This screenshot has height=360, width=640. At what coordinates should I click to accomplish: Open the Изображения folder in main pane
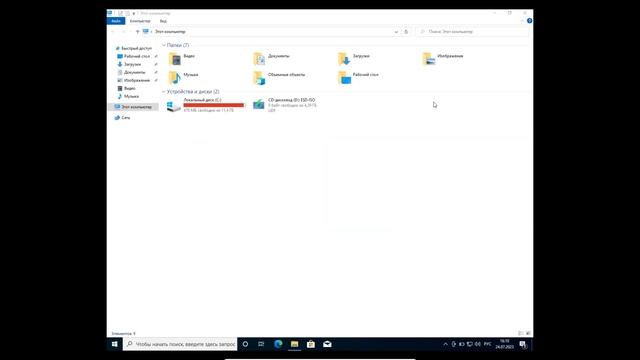click(x=443, y=59)
